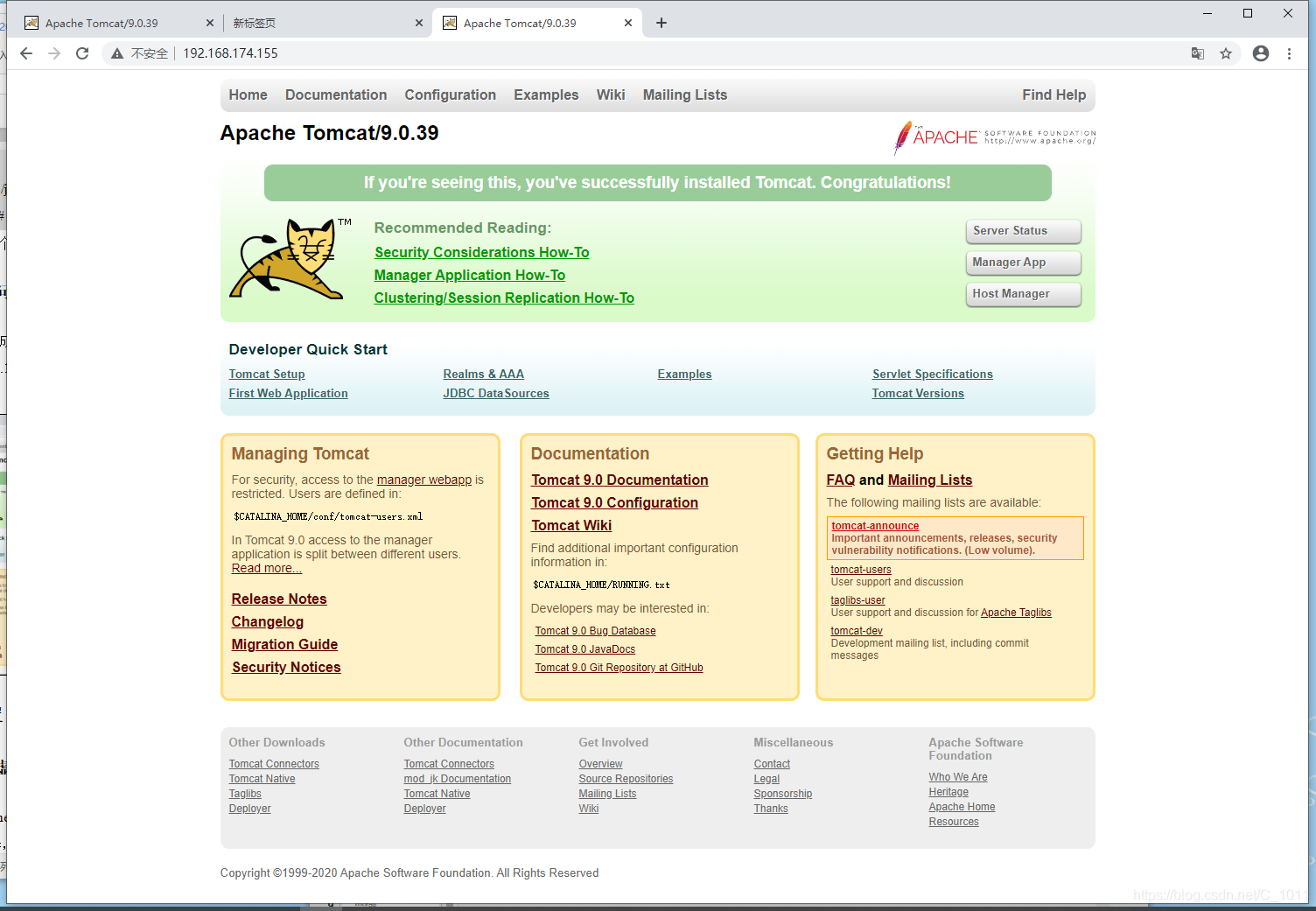Open the taglibs-user mailing list link
Image resolution: width=1316 pixels, height=911 pixels.
(857, 600)
